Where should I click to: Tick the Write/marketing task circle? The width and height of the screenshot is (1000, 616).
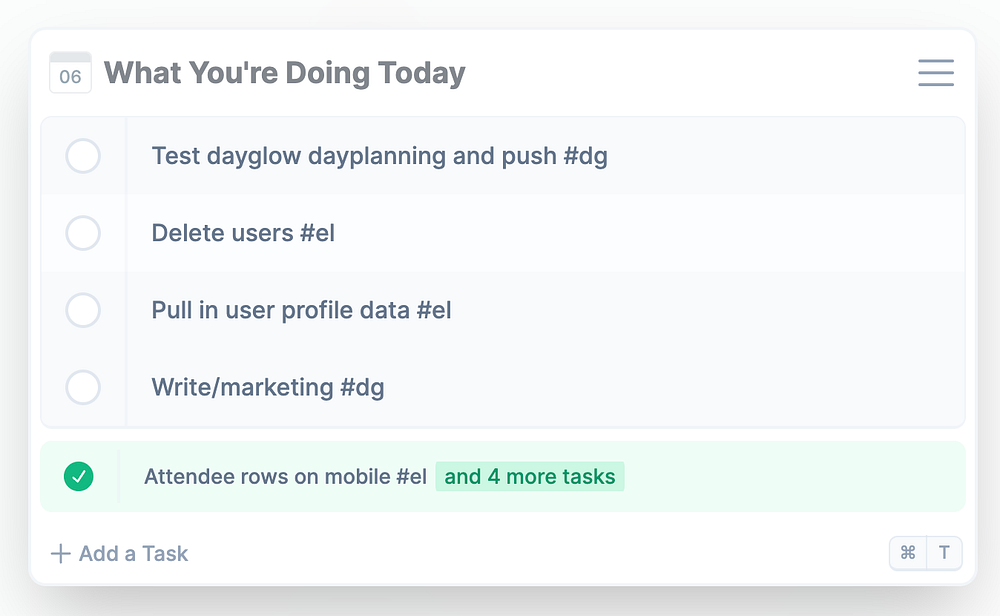point(83,387)
